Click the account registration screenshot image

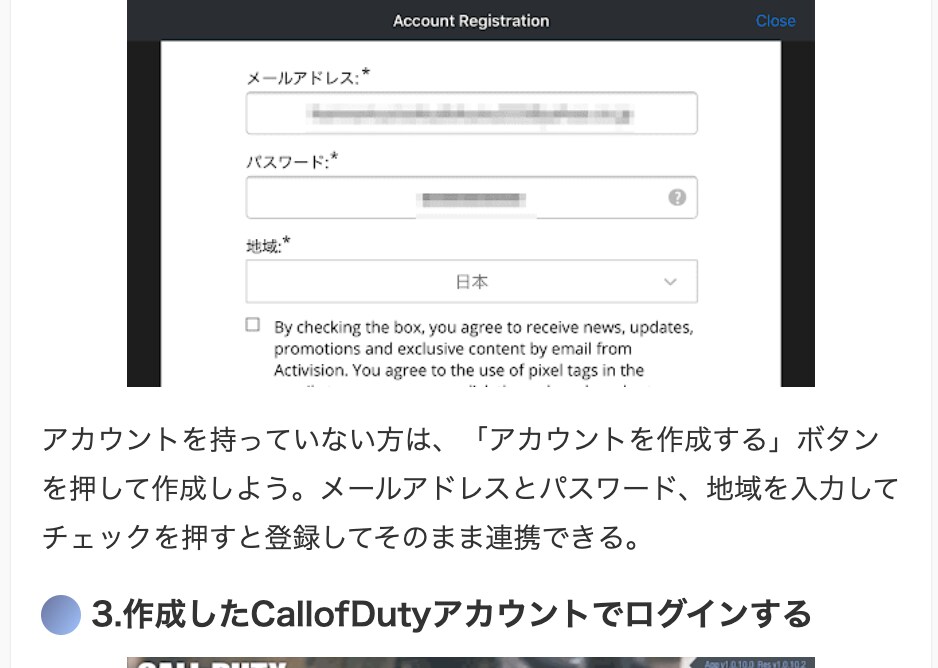point(471,193)
